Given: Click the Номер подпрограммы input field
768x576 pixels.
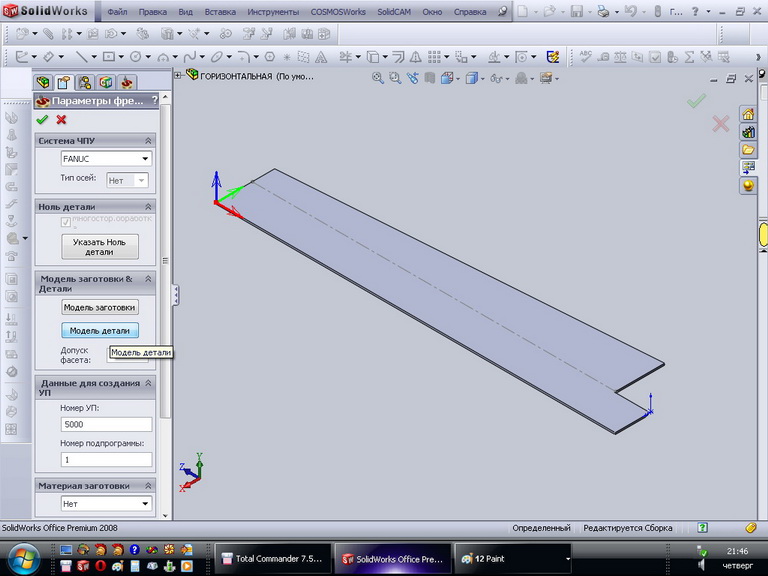Looking at the screenshot, I should tap(106, 459).
